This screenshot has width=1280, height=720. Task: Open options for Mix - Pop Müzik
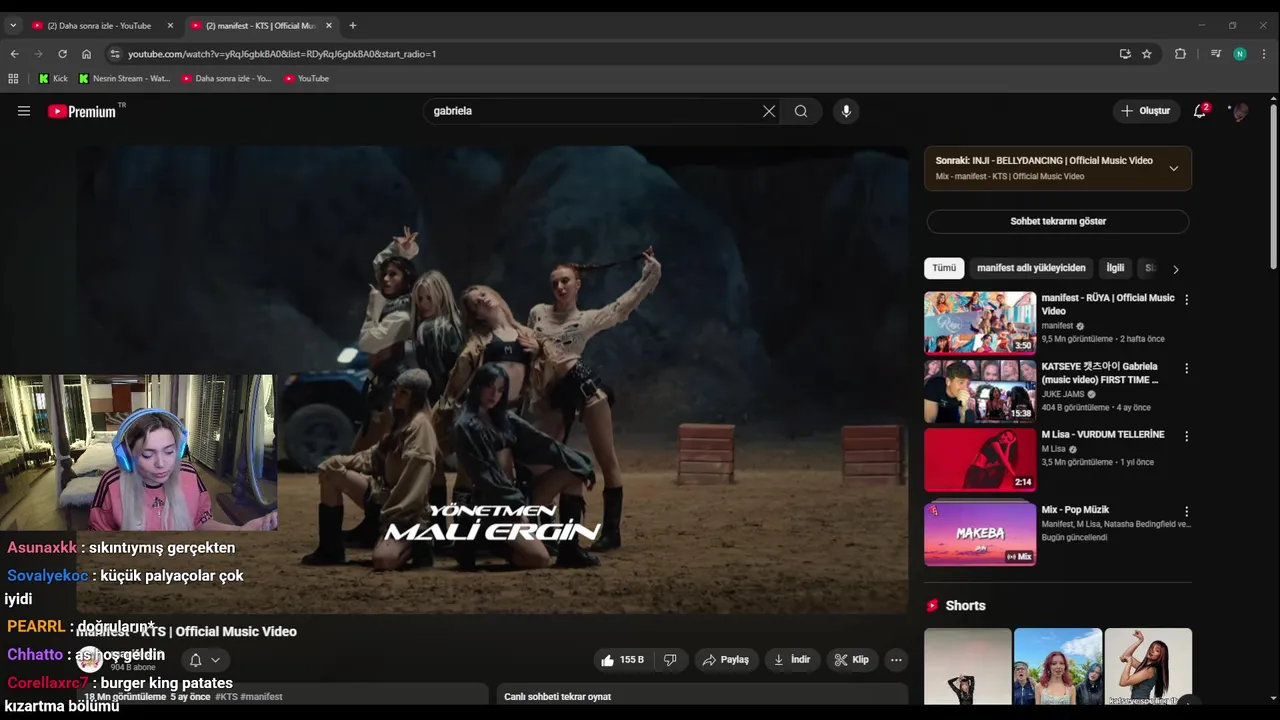pyautogui.click(x=1187, y=512)
